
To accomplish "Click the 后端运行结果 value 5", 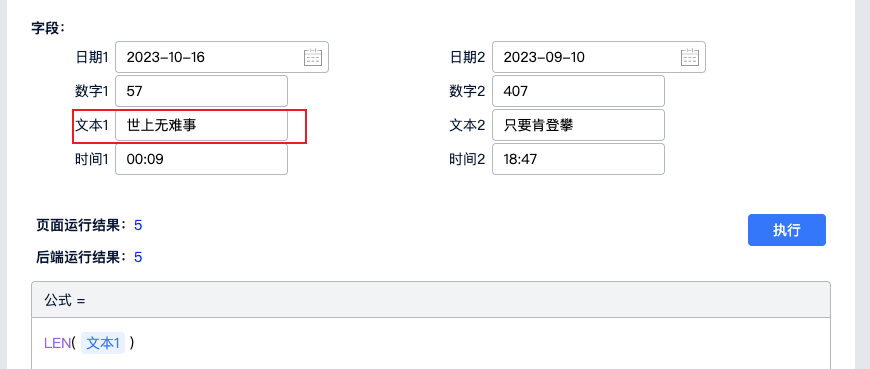I will coord(138,257).
